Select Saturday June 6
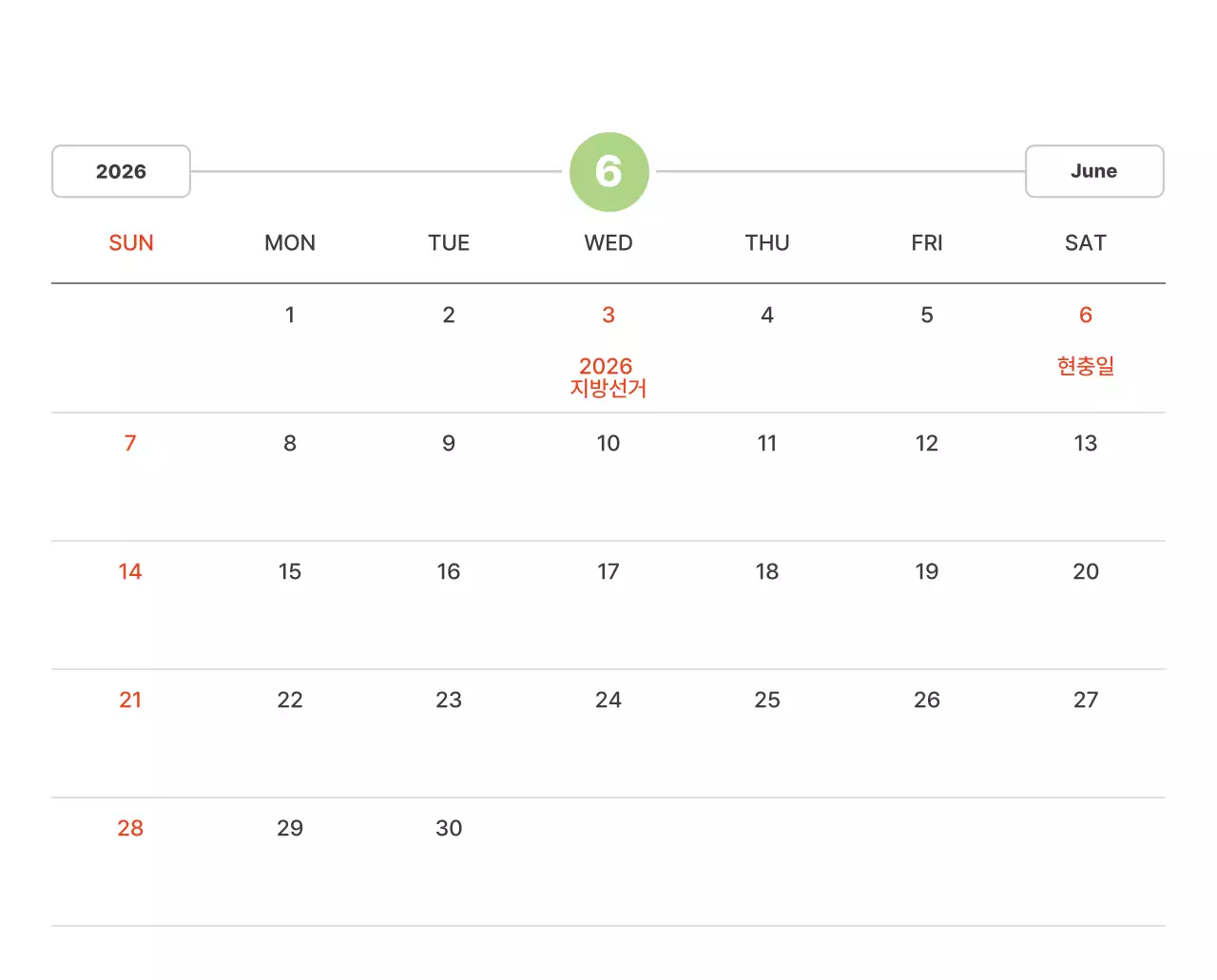Screen dimensions: 1217x980 [x=1085, y=315]
